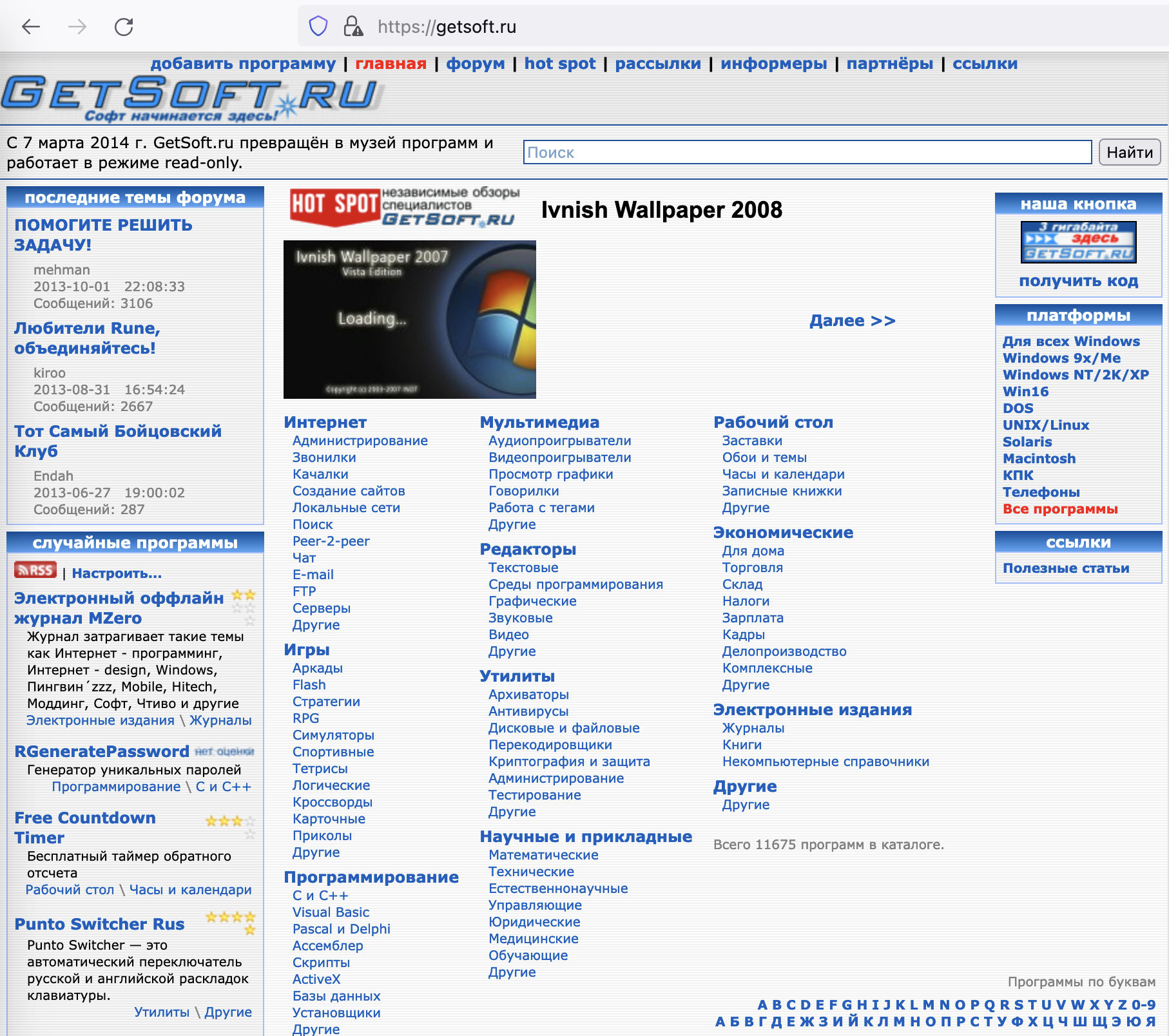This screenshot has height=1036, width=1169.
Task: Select the UNIX/Linux platform
Action: pos(1046,425)
